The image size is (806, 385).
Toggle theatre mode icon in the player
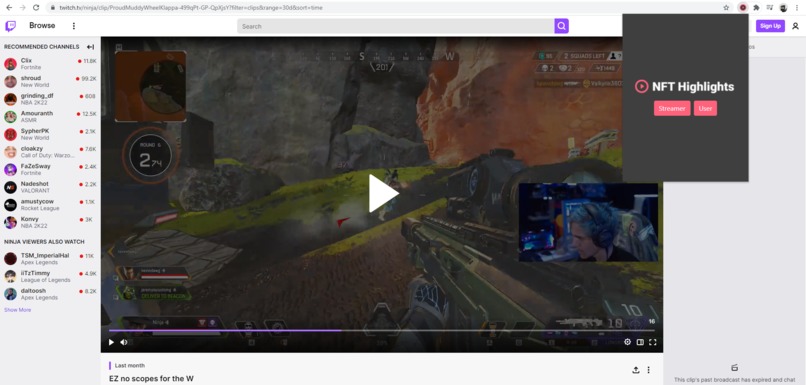point(640,342)
